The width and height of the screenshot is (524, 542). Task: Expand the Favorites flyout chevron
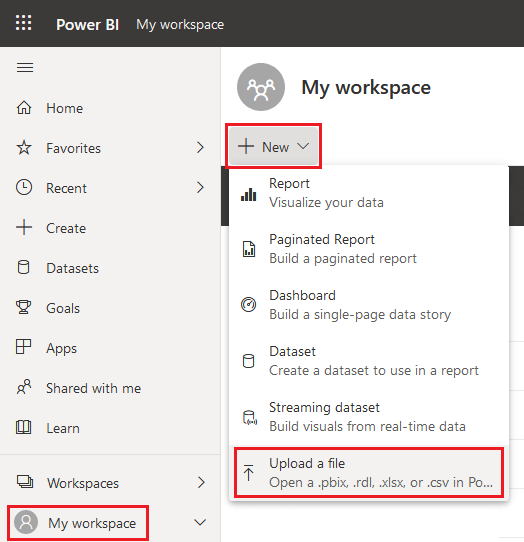click(x=200, y=148)
